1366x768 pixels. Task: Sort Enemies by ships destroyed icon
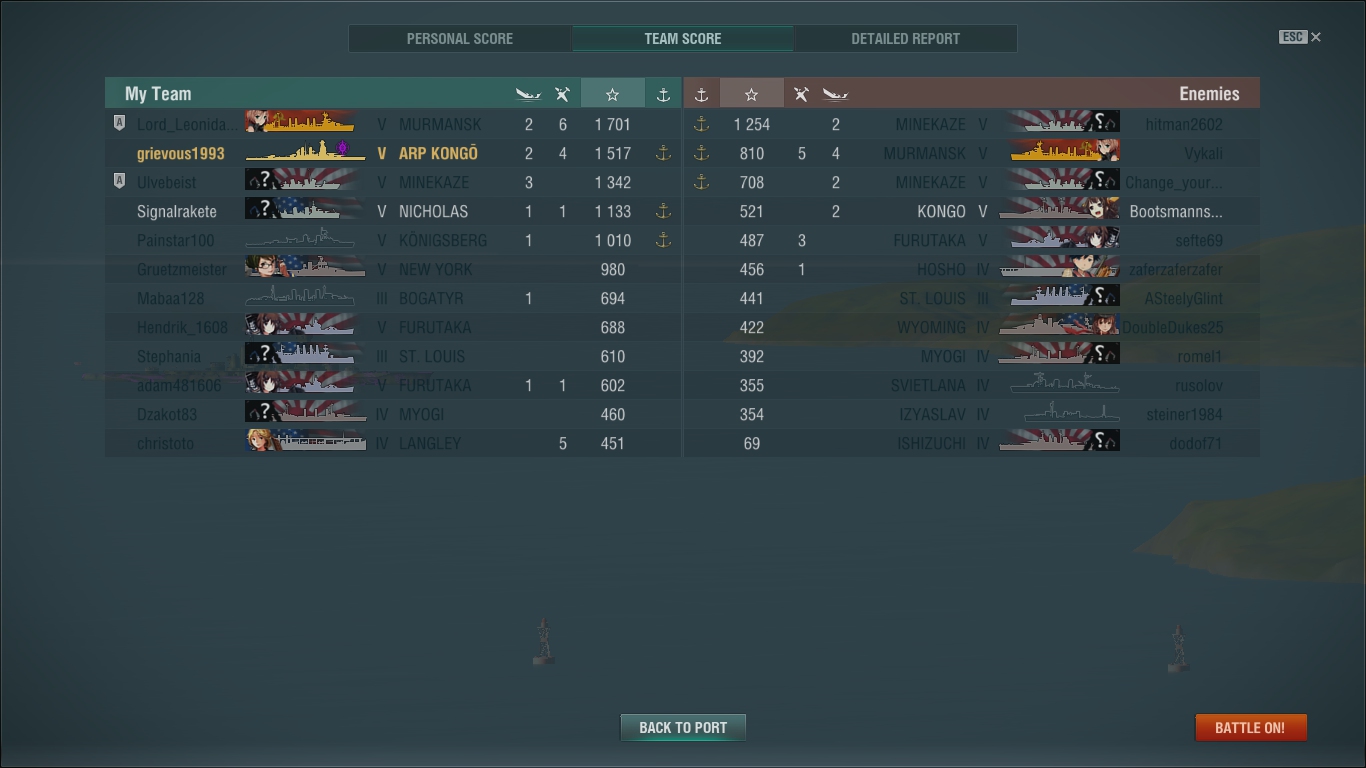click(835, 94)
